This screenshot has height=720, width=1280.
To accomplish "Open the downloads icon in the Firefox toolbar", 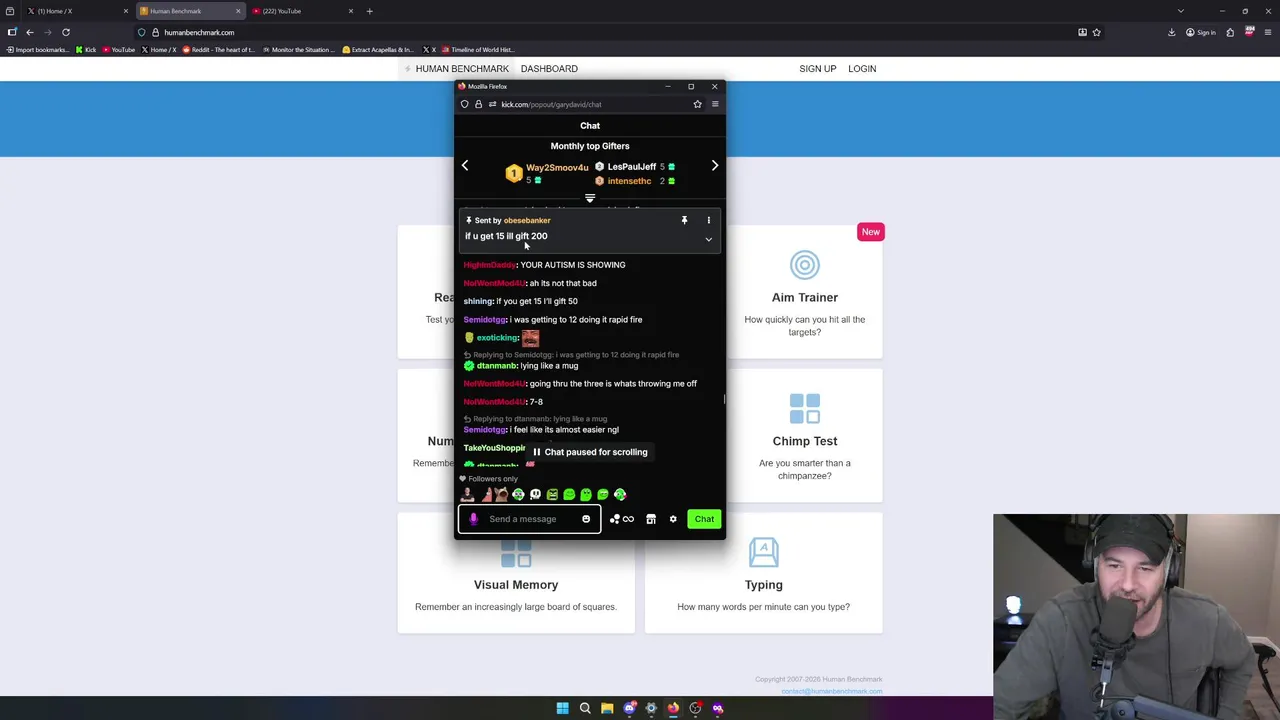I will 1171,32.
